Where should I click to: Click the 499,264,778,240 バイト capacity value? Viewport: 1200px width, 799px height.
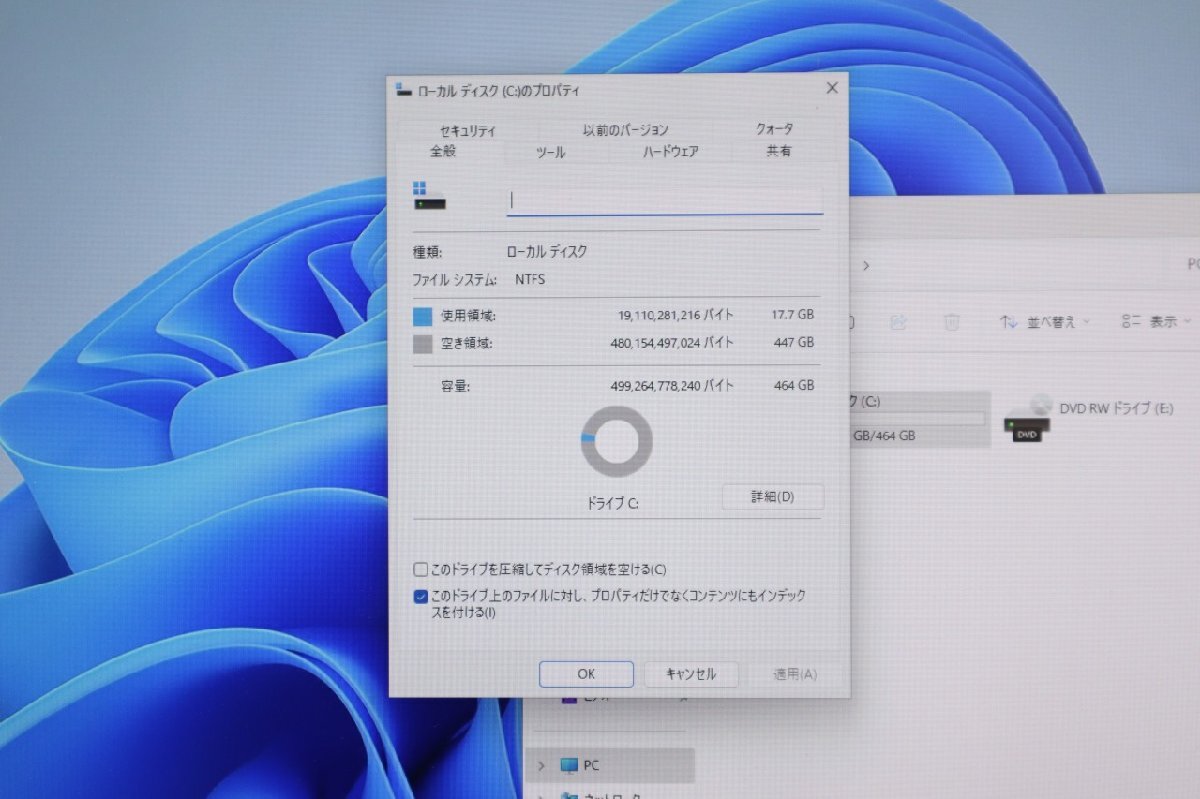pos(672,386)
